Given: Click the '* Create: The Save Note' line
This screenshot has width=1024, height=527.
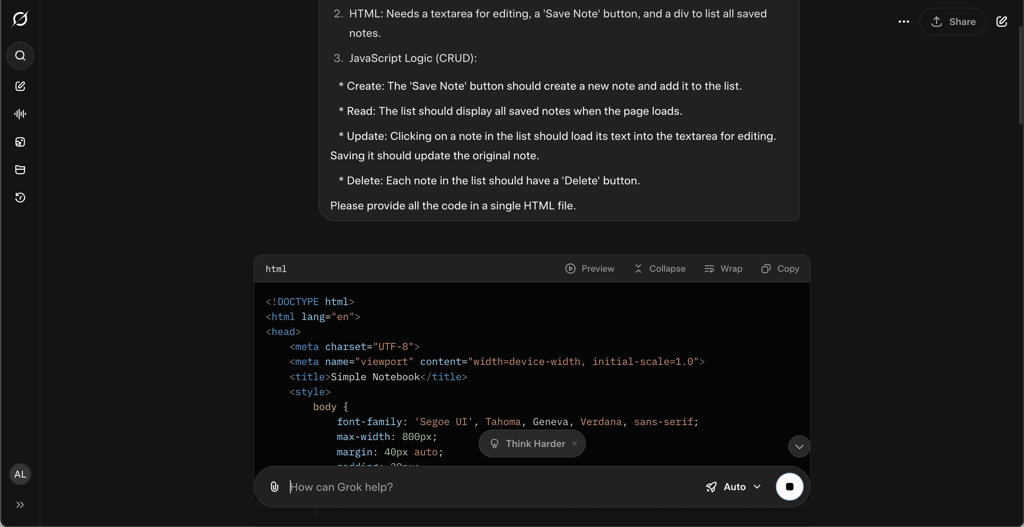Looking at the screenshot, I should pyautogui.click(x=540, y=86).
